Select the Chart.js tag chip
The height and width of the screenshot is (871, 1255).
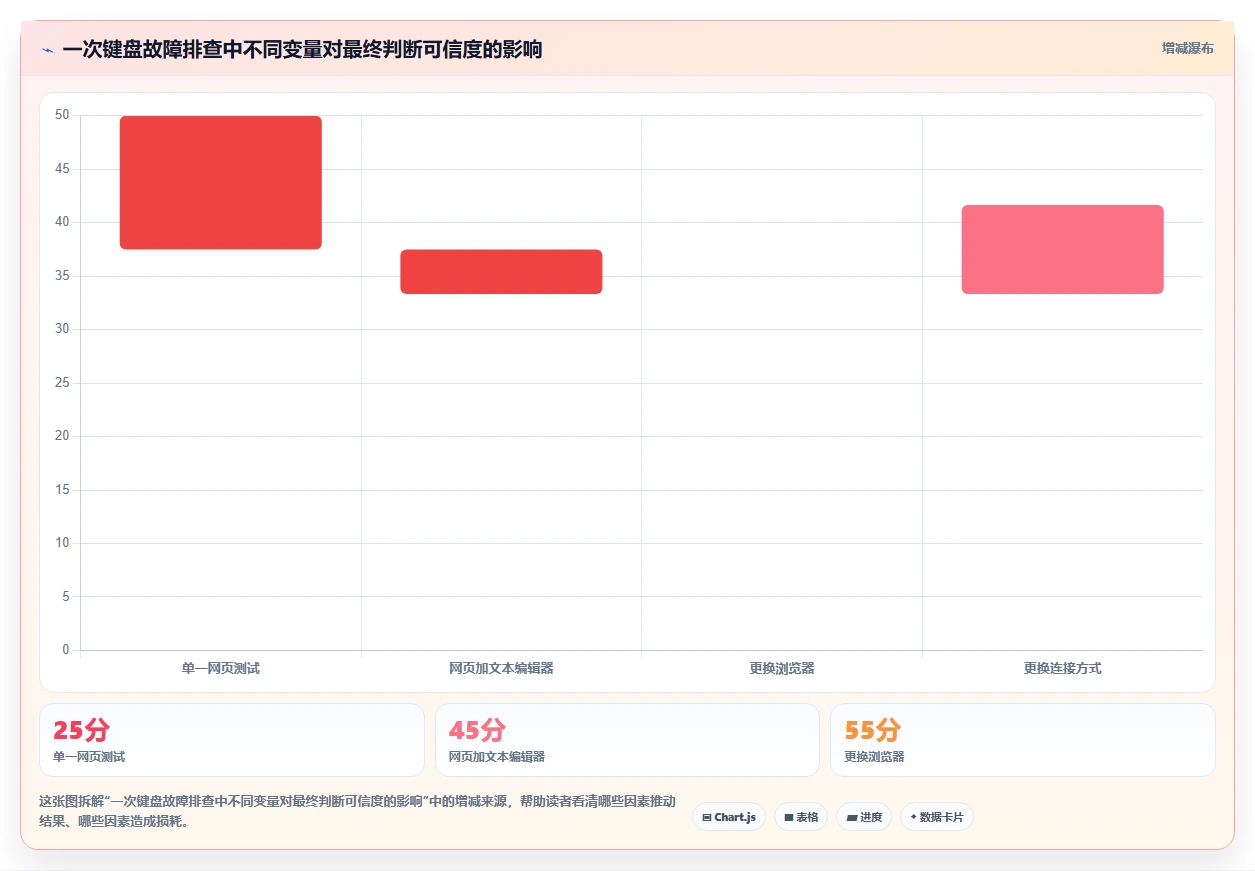729,817
